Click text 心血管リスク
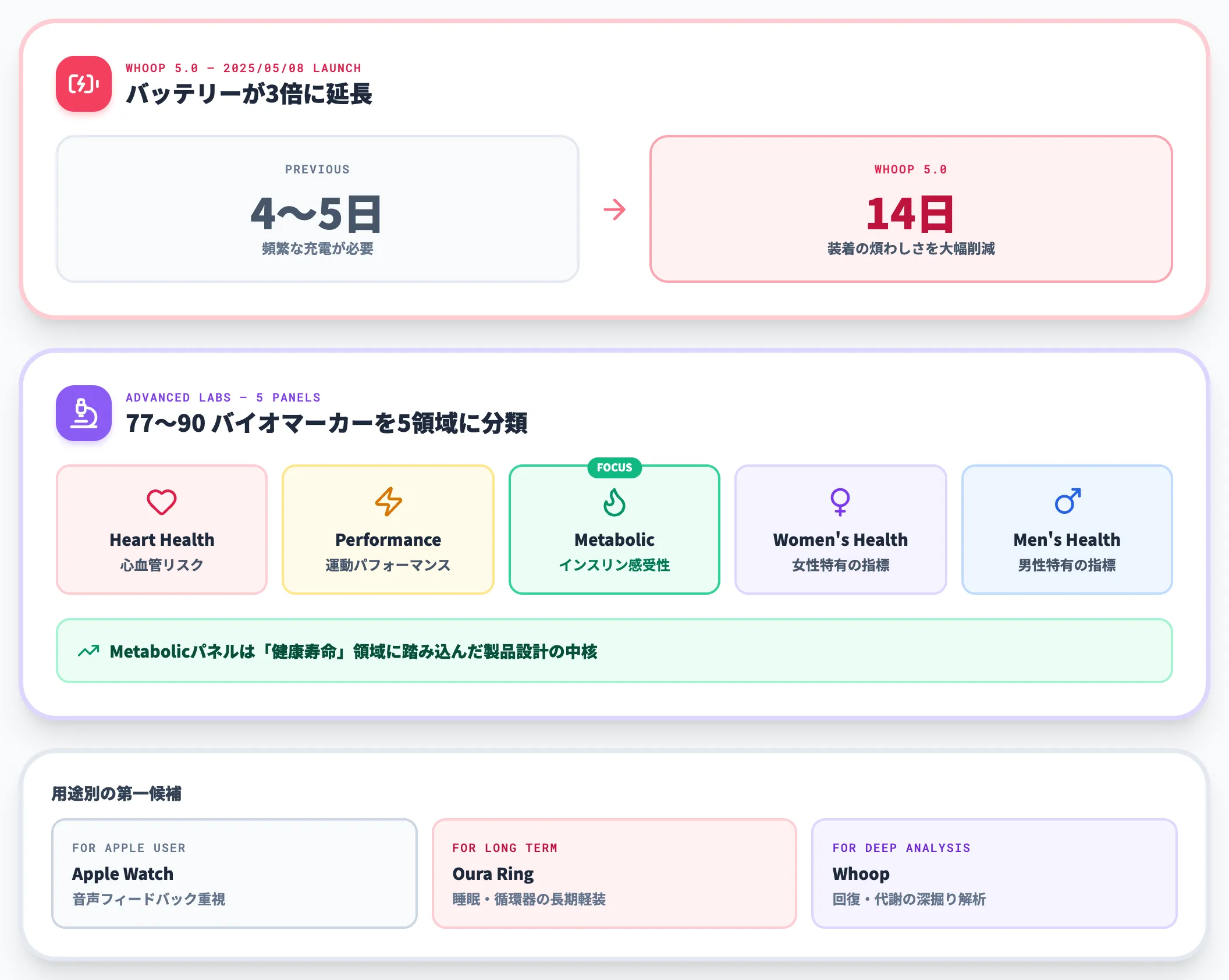This screenshot has height=980, width=1229. coord(162,565)
